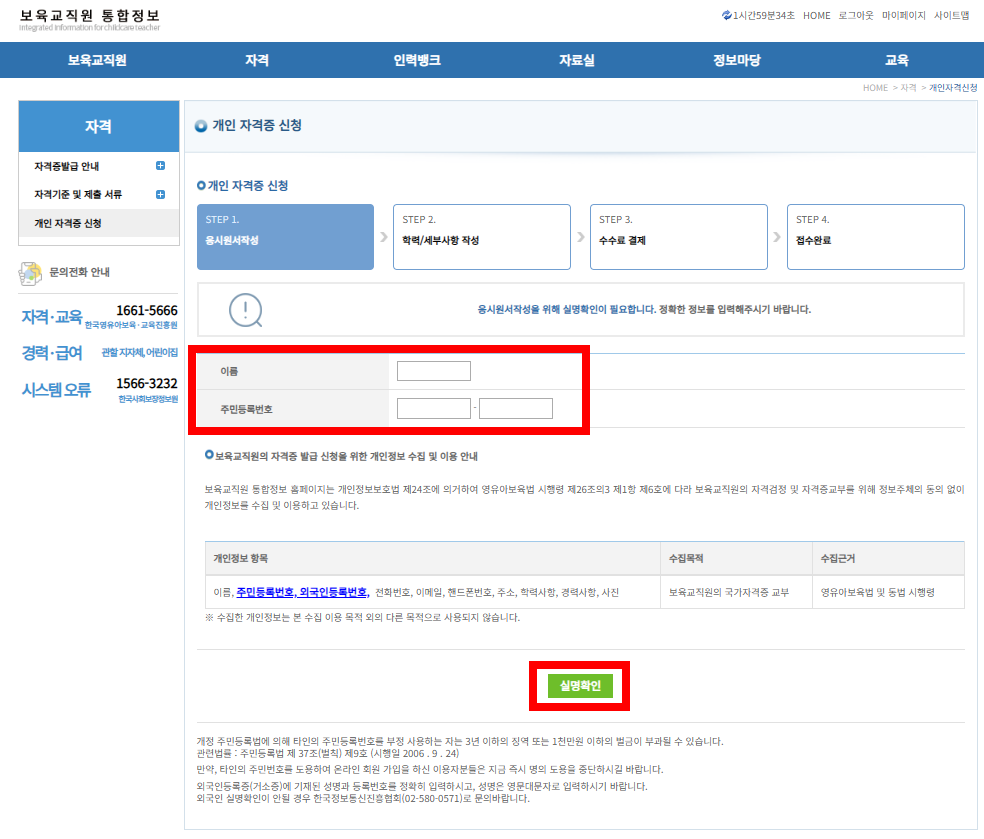Click STEP 2 학력/세부사항 작성 box

click(482, 237)
